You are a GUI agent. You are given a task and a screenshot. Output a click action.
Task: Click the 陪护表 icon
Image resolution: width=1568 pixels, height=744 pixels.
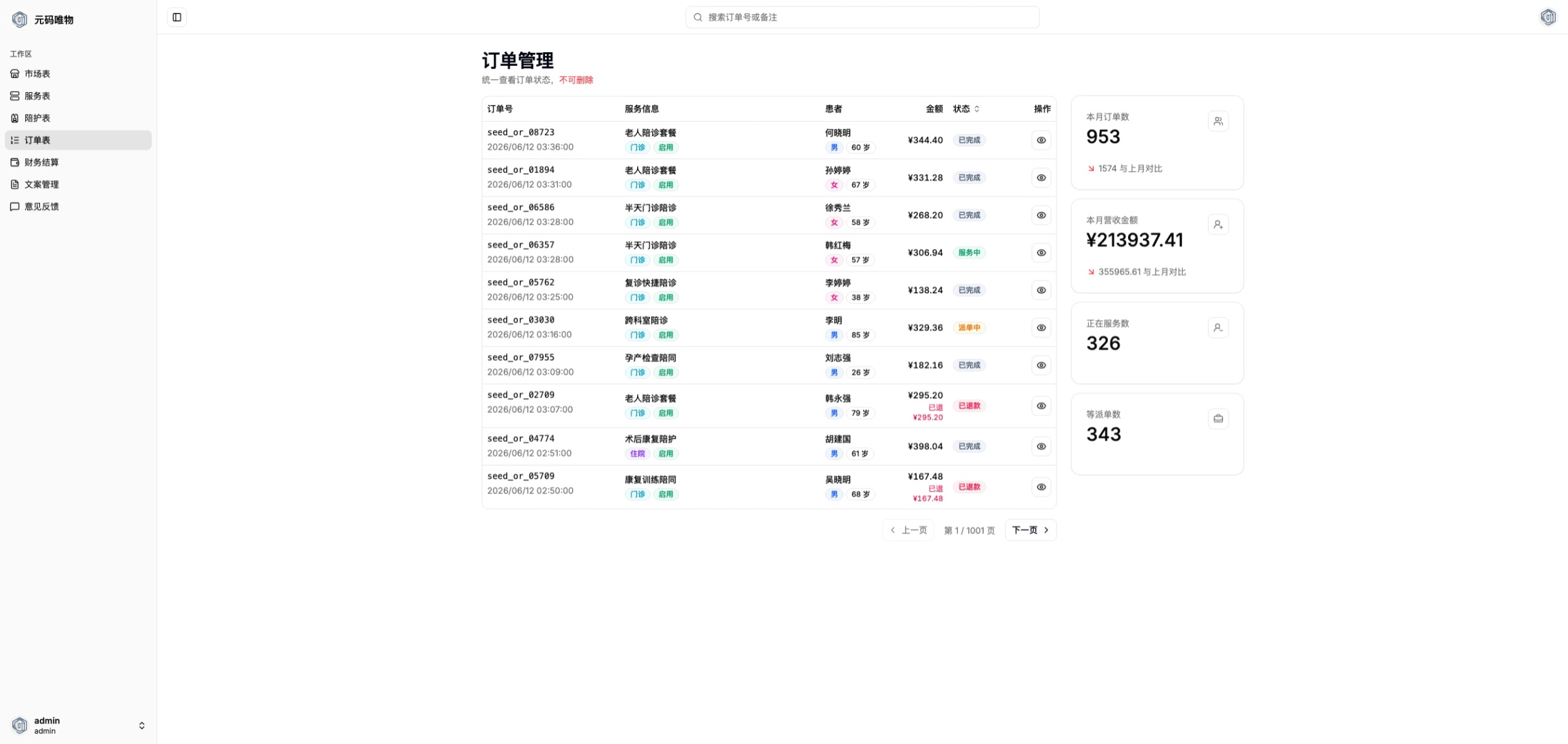click(x=15, y=118)
